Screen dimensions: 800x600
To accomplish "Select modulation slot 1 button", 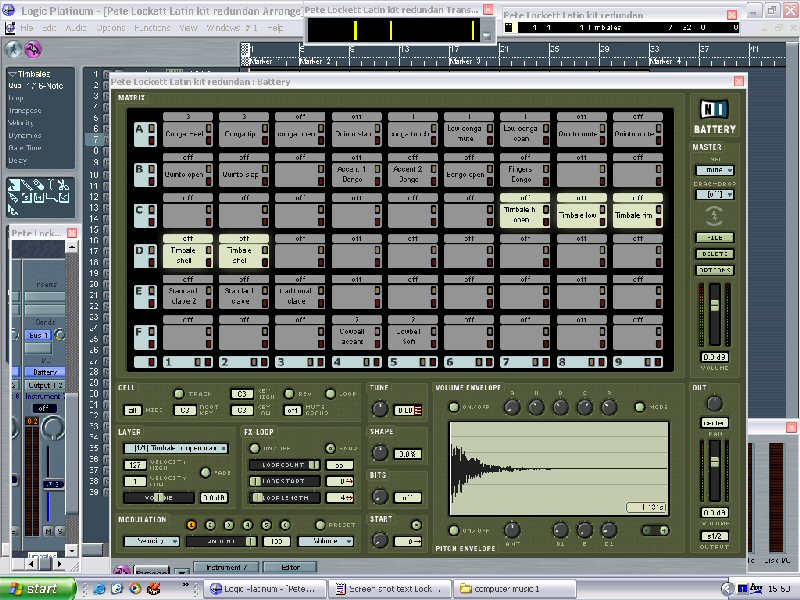I will 191,524.
